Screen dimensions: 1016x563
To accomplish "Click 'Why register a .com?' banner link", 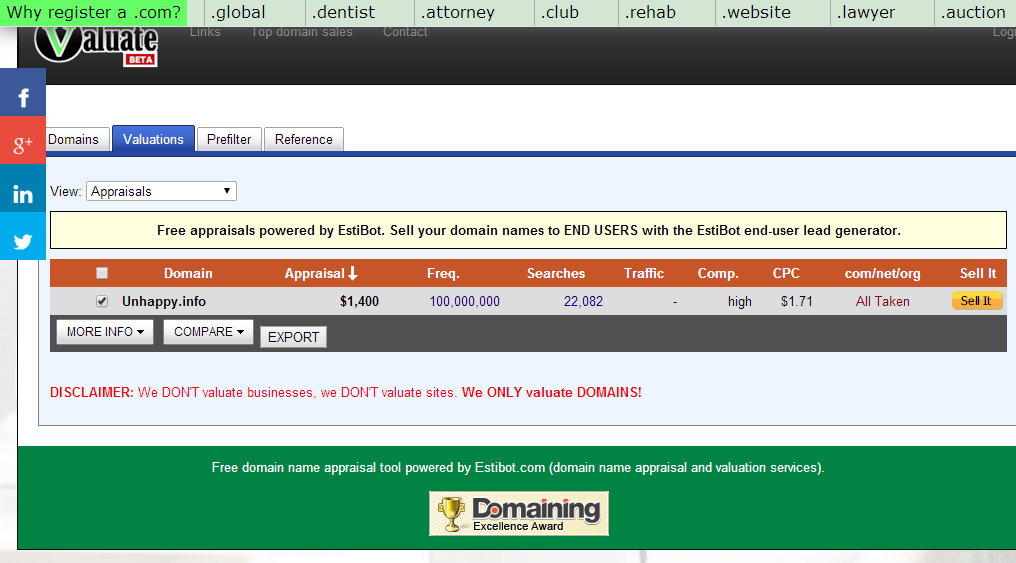I will pos(93,13).
